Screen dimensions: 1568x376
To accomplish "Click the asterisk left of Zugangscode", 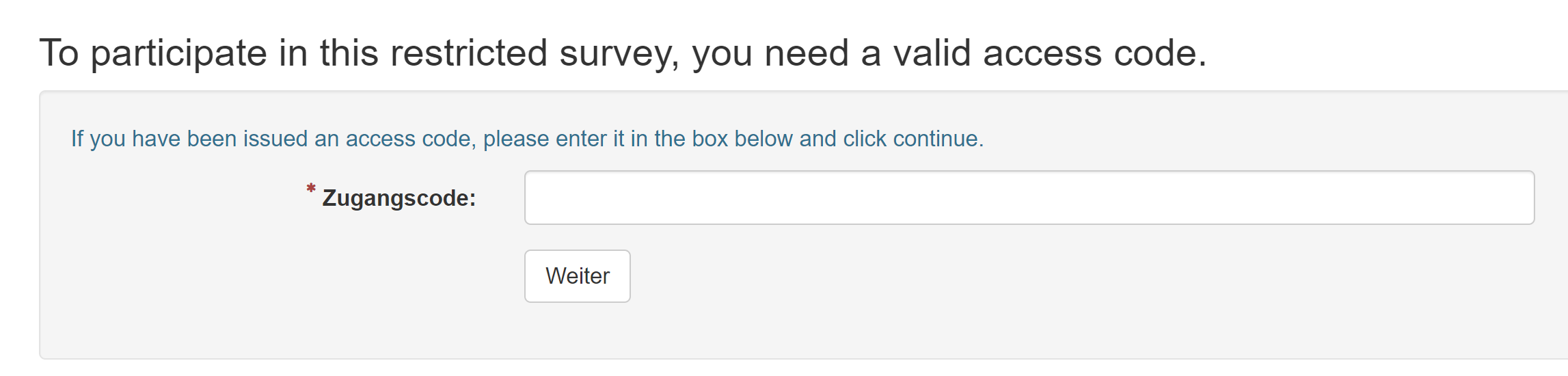I will pos(311,188).
